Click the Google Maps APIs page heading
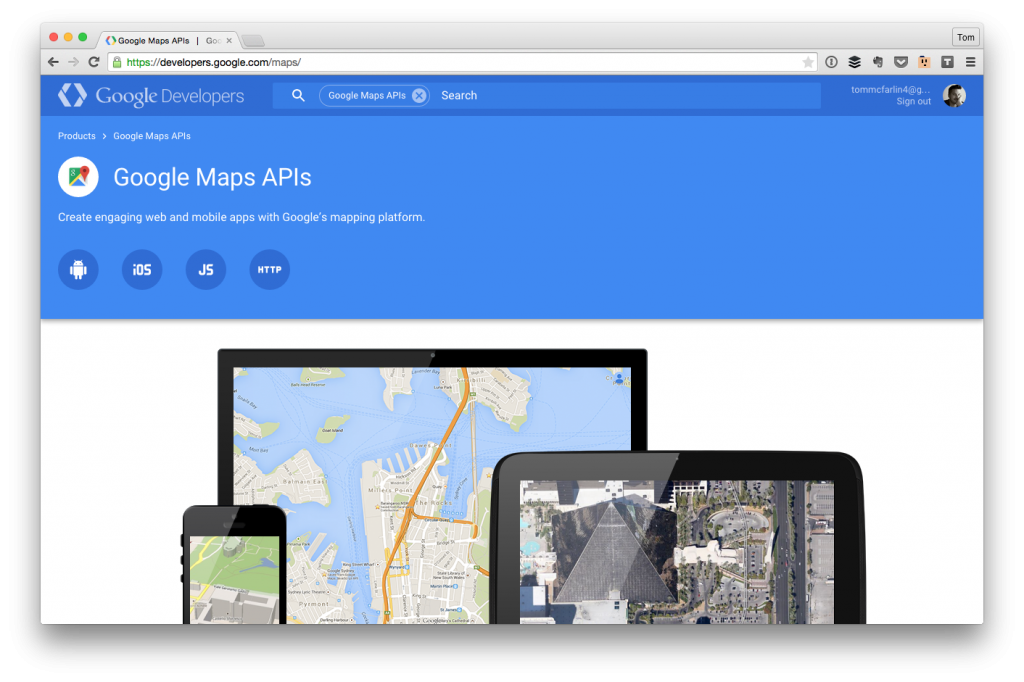 212,177
